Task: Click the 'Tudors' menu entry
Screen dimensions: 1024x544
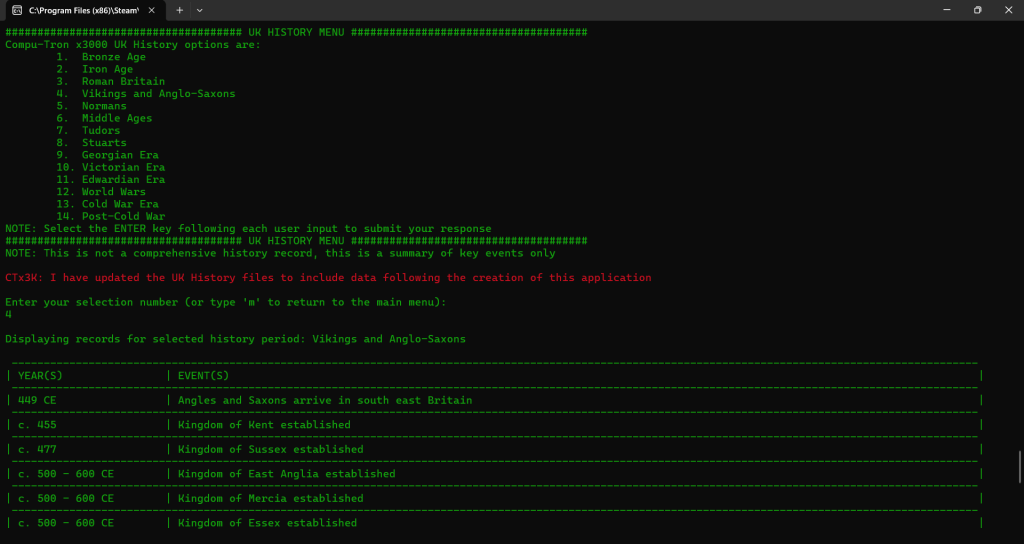Action: point(100,131)
